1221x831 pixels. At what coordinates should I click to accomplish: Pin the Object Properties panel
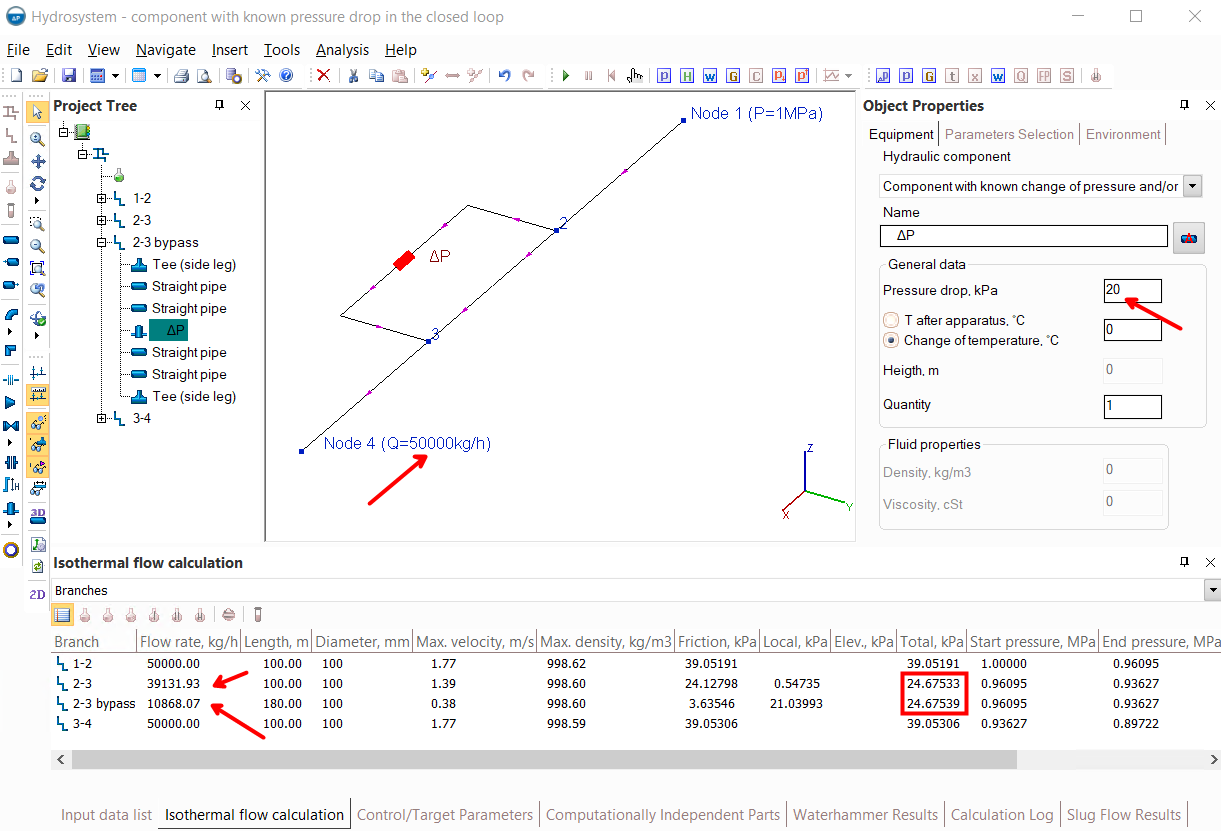point(1184,106)
